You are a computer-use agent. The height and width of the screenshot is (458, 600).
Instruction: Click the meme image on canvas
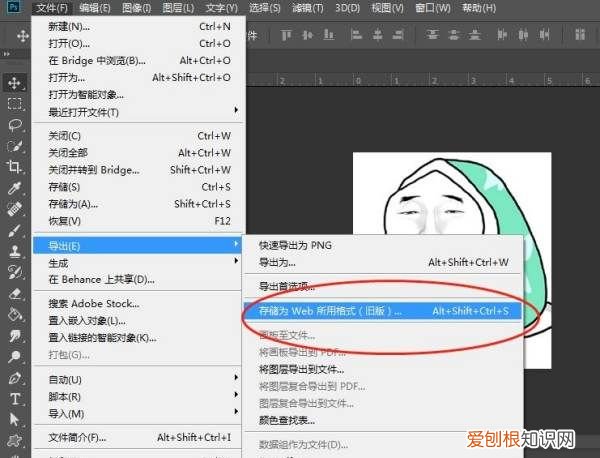click(452, 193)
